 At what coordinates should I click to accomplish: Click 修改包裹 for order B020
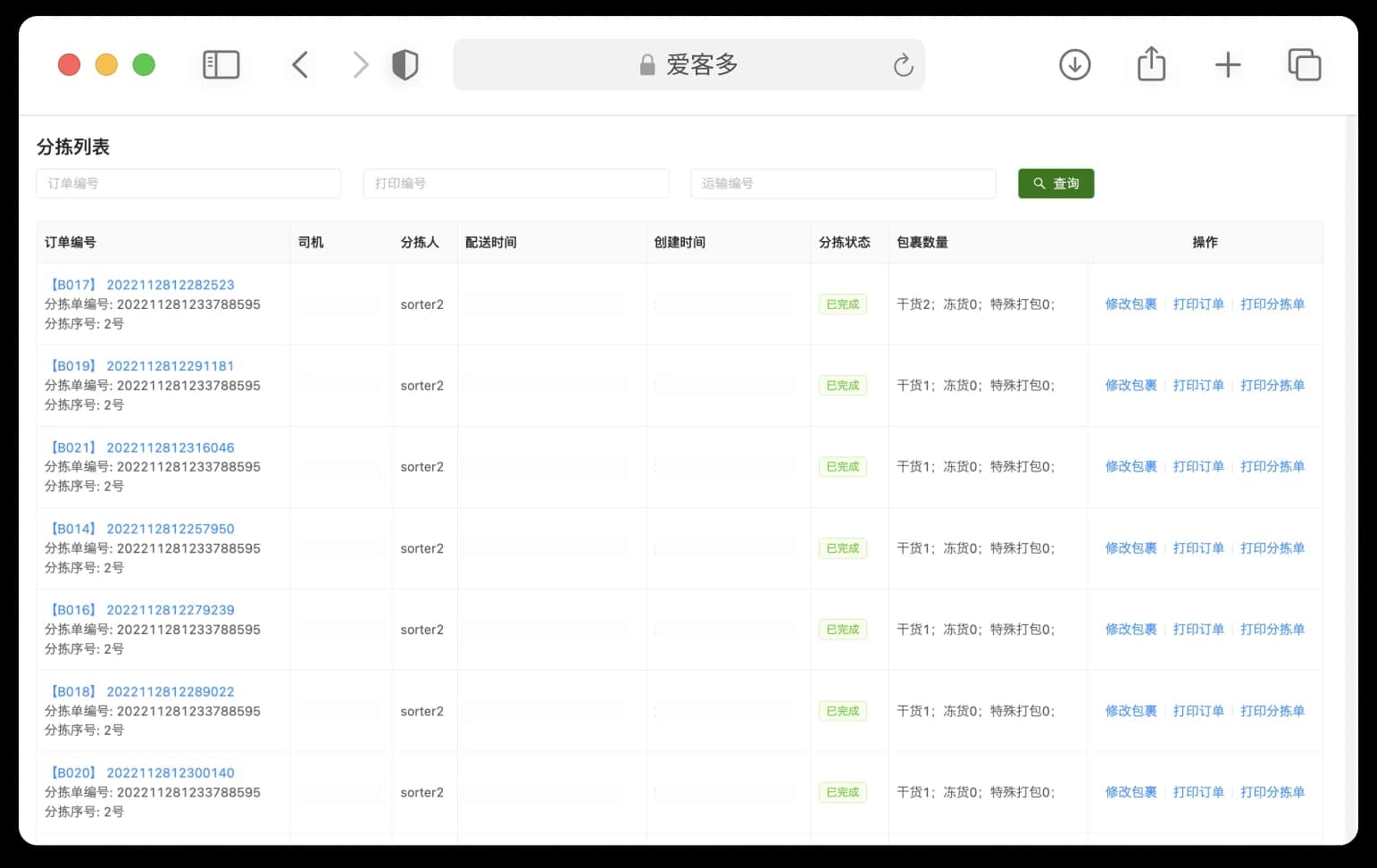pyautogui.click(x=1131, y=792)
